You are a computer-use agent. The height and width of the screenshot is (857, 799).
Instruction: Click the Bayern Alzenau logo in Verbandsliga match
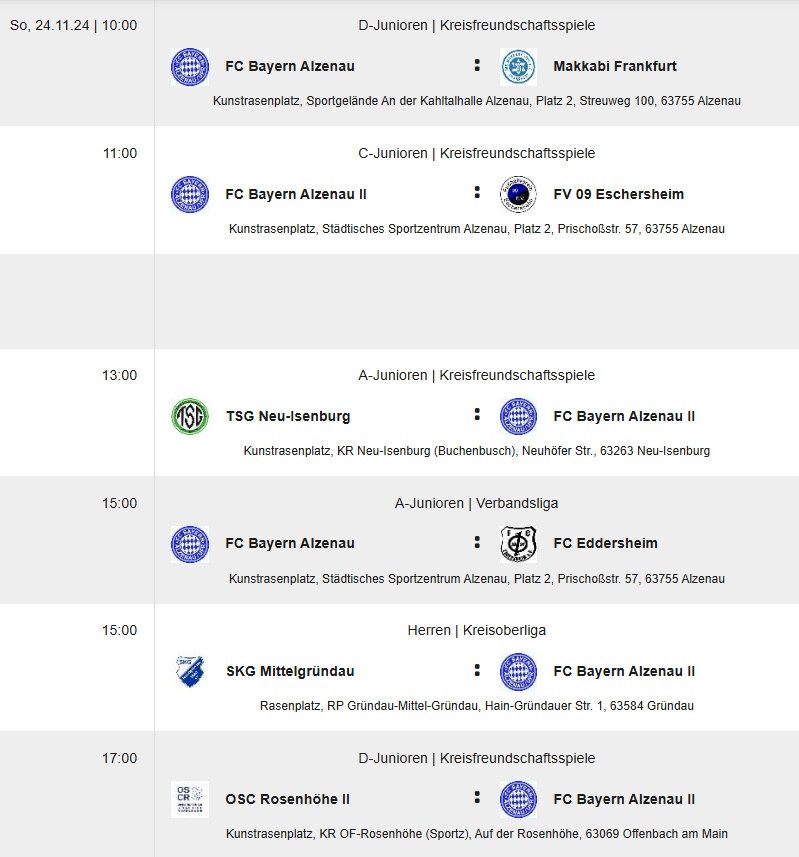[x=190, y=544]
